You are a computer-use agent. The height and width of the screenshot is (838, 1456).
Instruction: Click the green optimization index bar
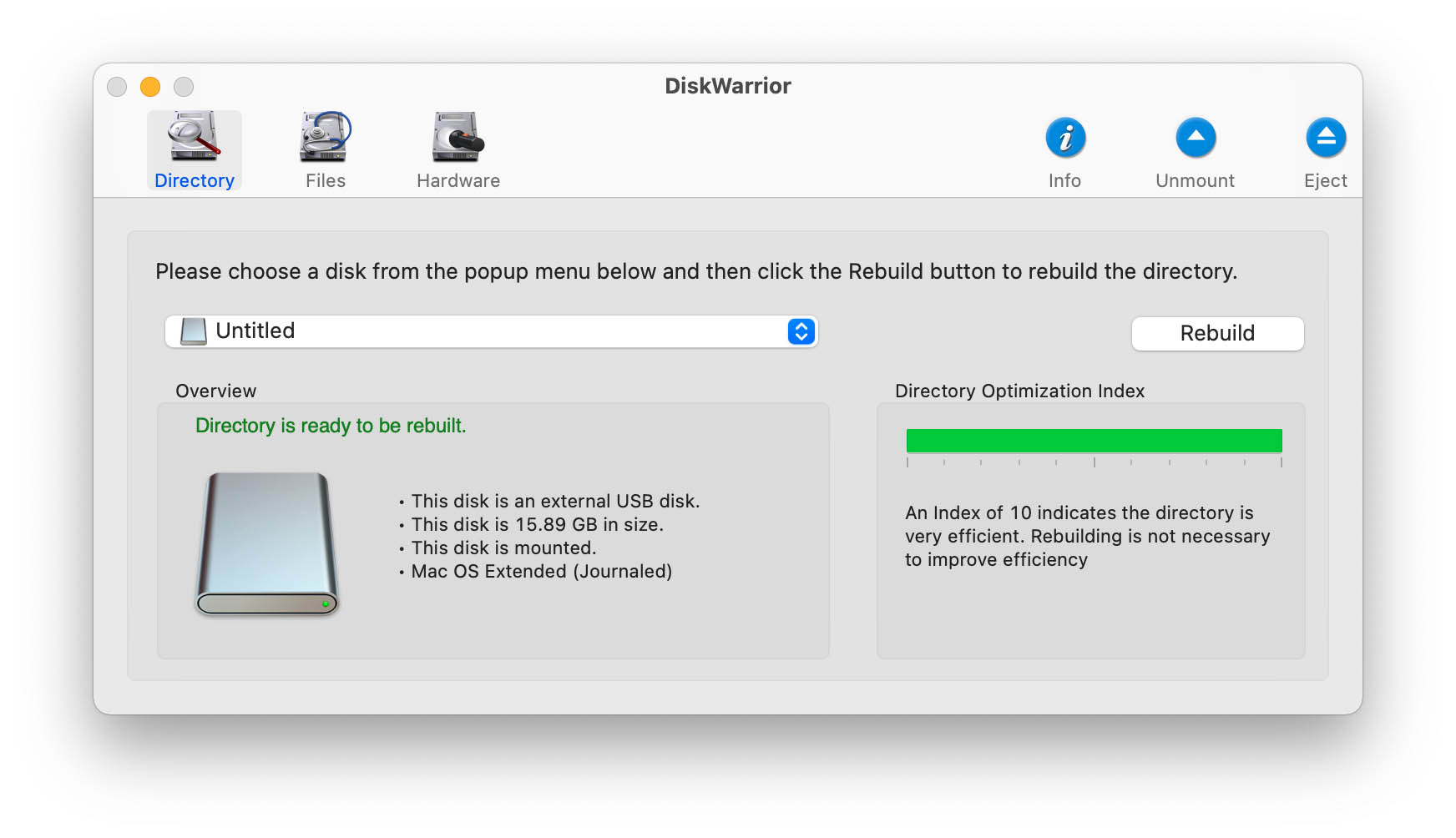(1095, 441)
